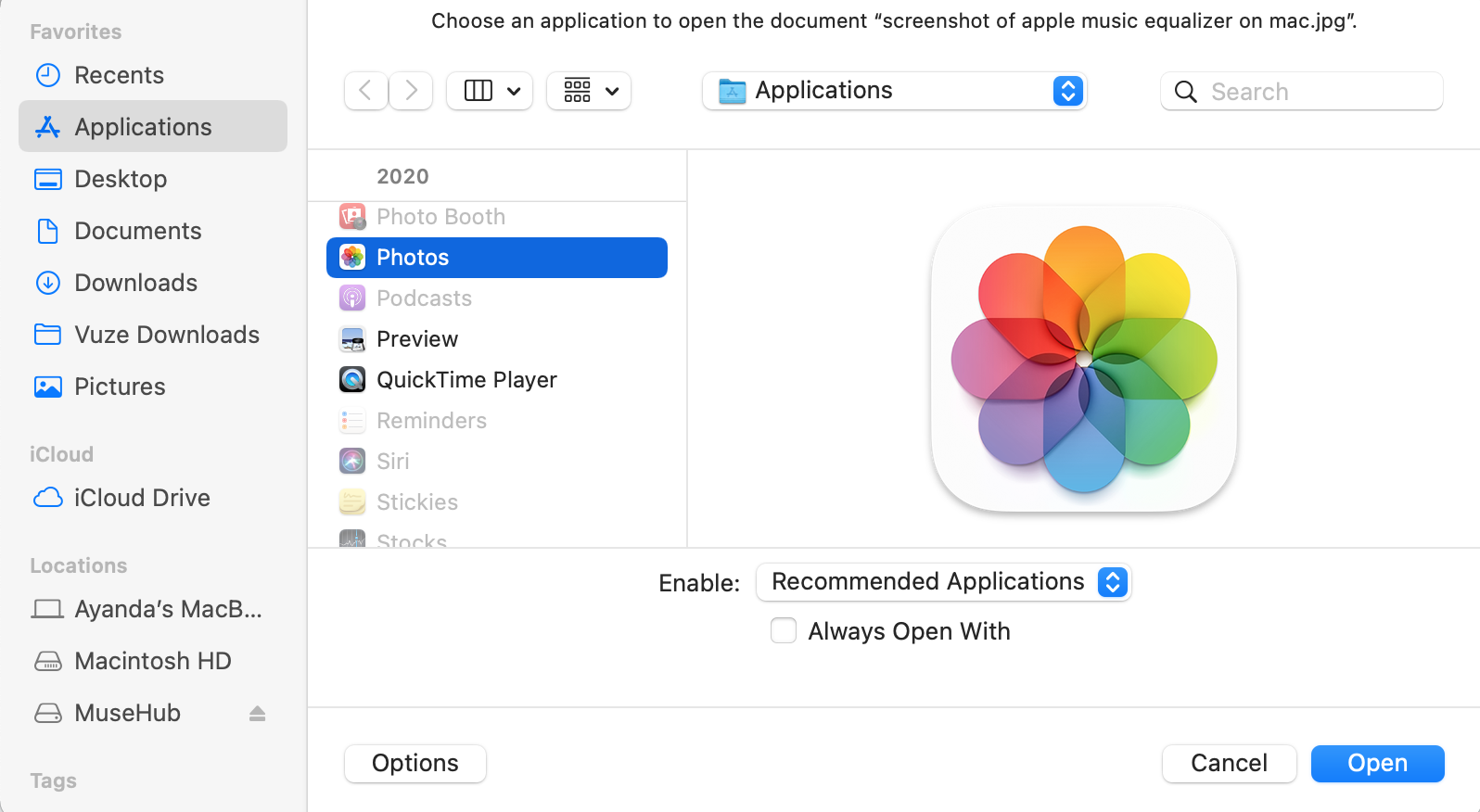Select Pictures in the Favorites sidebar
The width and height of the screenshot is (1480, 812).
pos(120,387)
